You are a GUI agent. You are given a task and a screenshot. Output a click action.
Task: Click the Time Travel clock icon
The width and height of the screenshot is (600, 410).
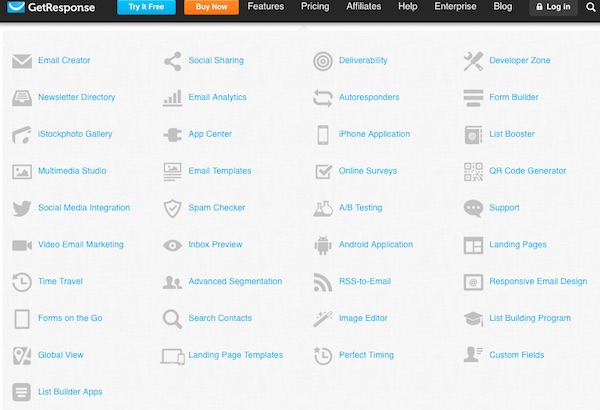(x=22, y=282)
